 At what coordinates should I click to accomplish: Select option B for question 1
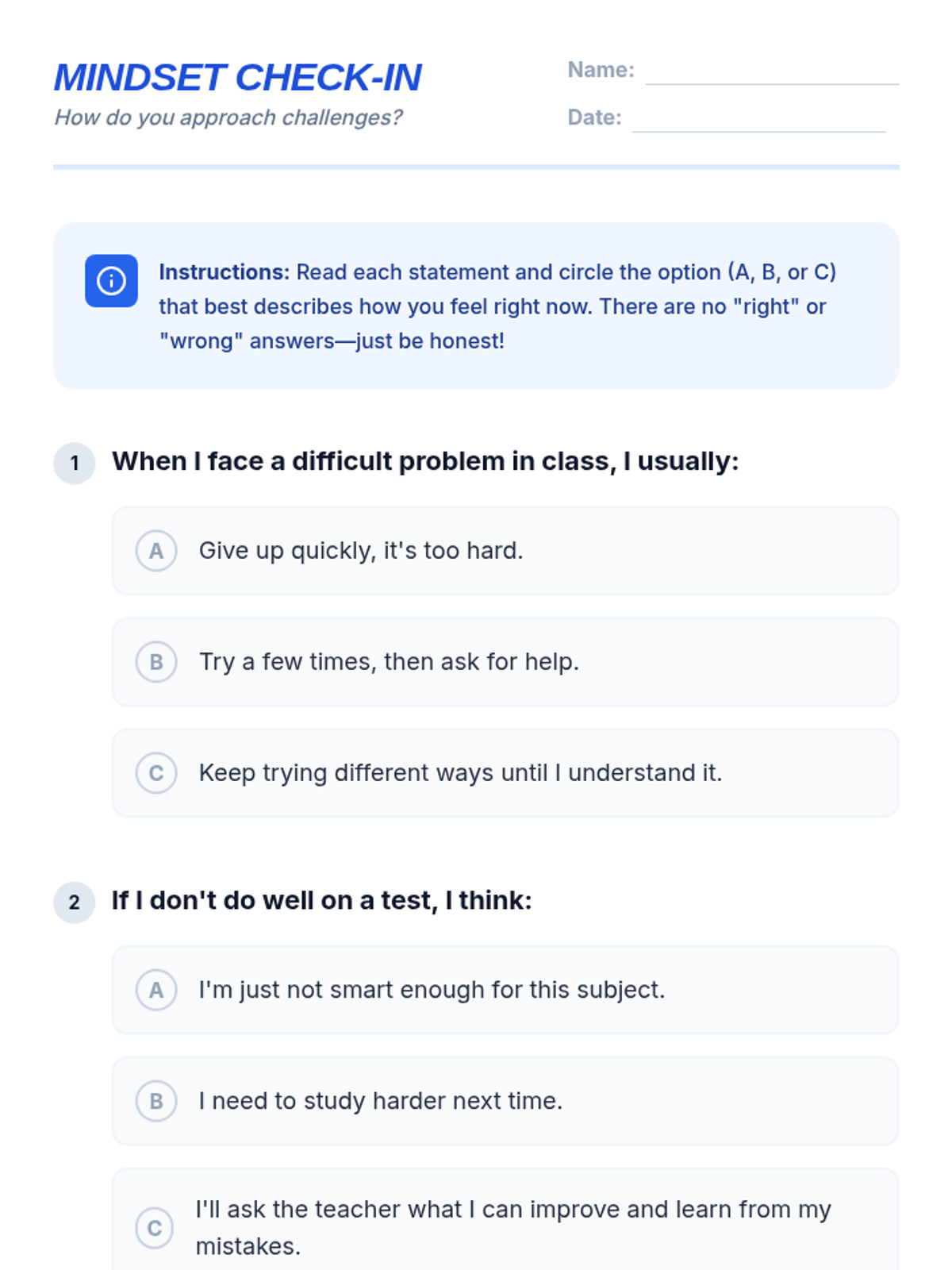pyautogui.click(x=156, y=662)
